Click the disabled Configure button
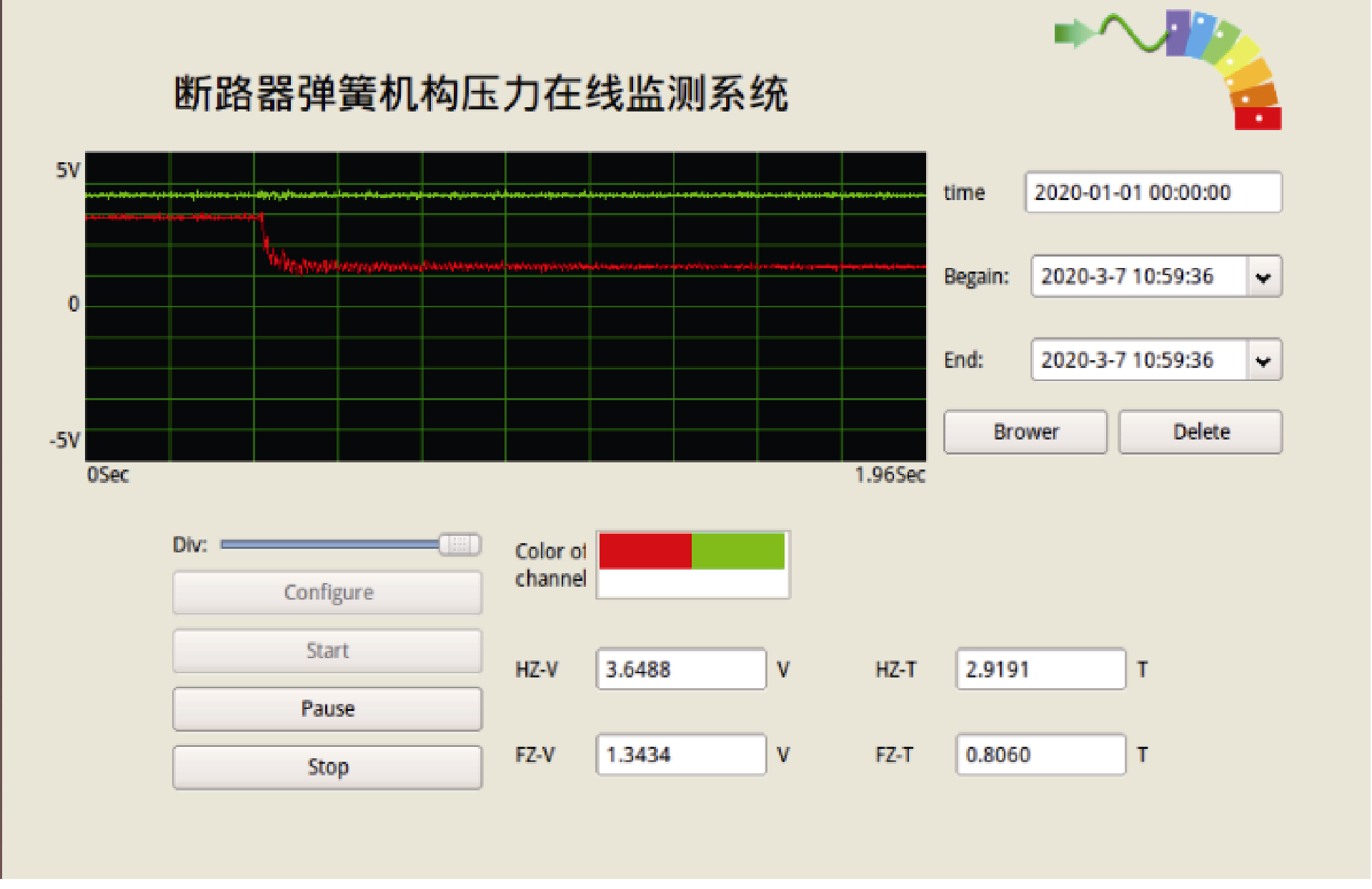The image size is (1372, 889). (x=327, y=592)
